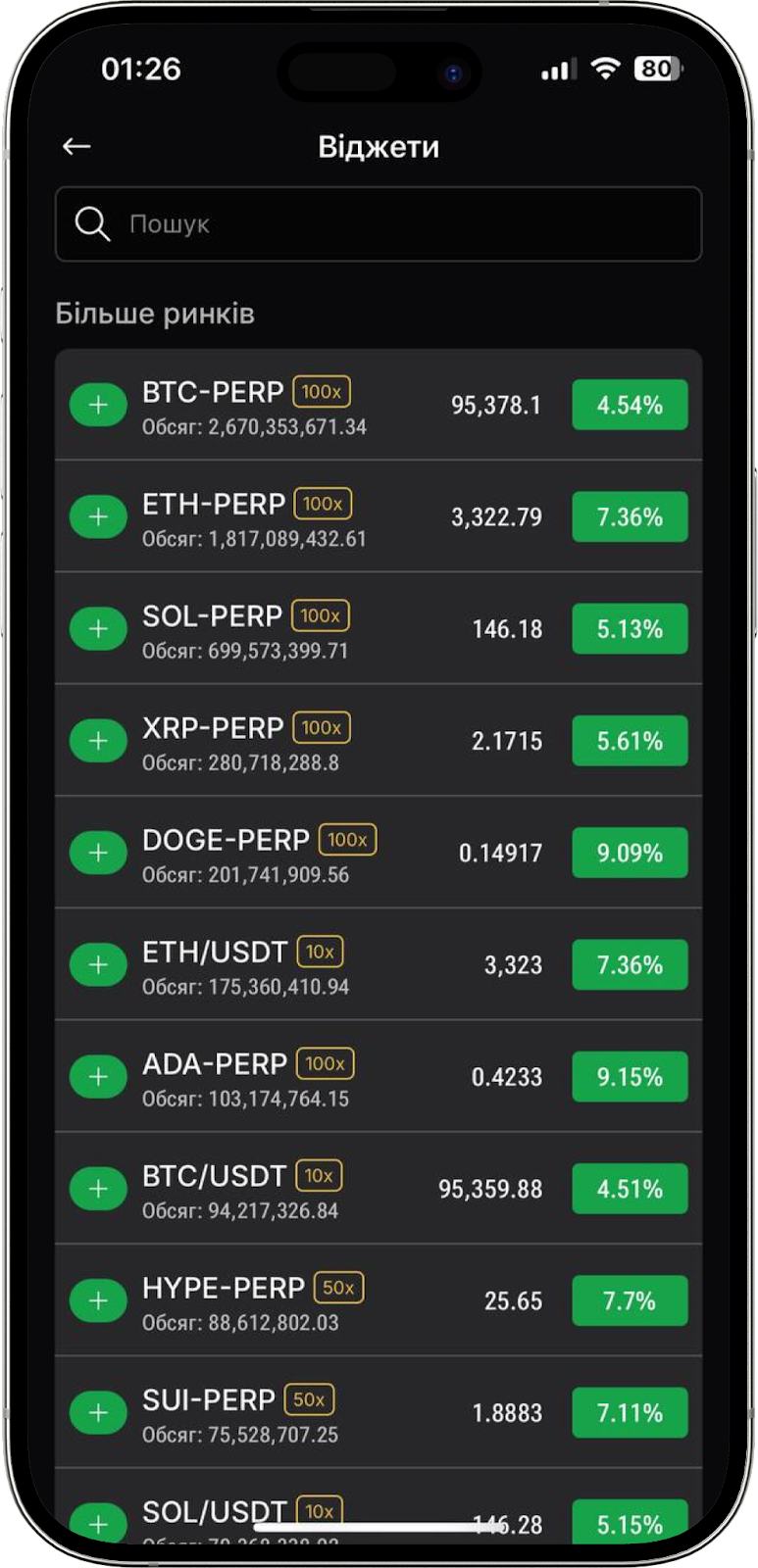Tap the battery indicator in status bar
The height and width of the screenshot is (1568, 758).
pyautogui.click(x=657, y=69)
